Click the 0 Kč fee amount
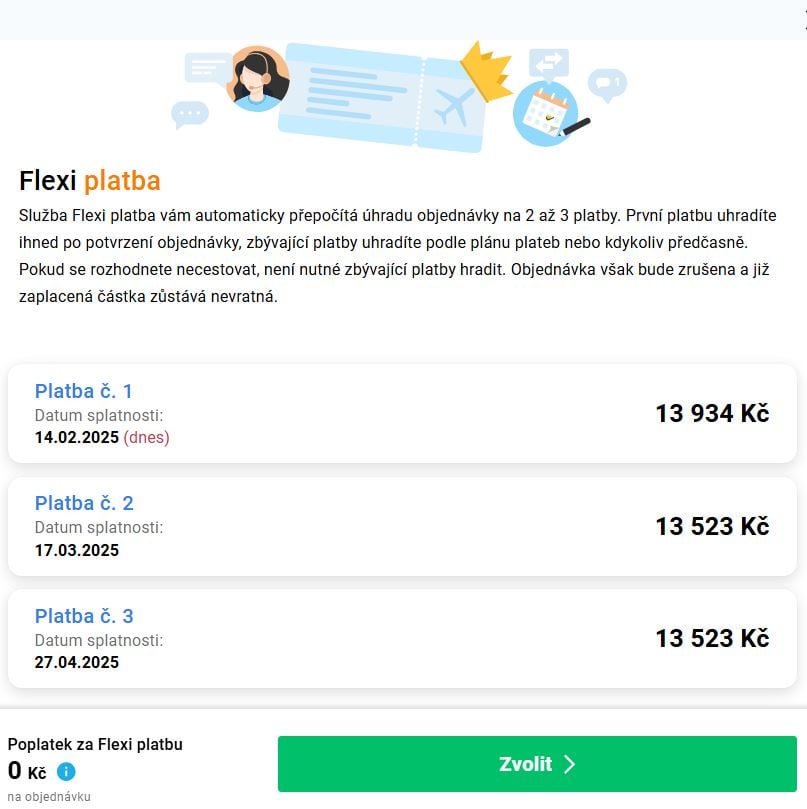807x809 pixels. [27, 771]
